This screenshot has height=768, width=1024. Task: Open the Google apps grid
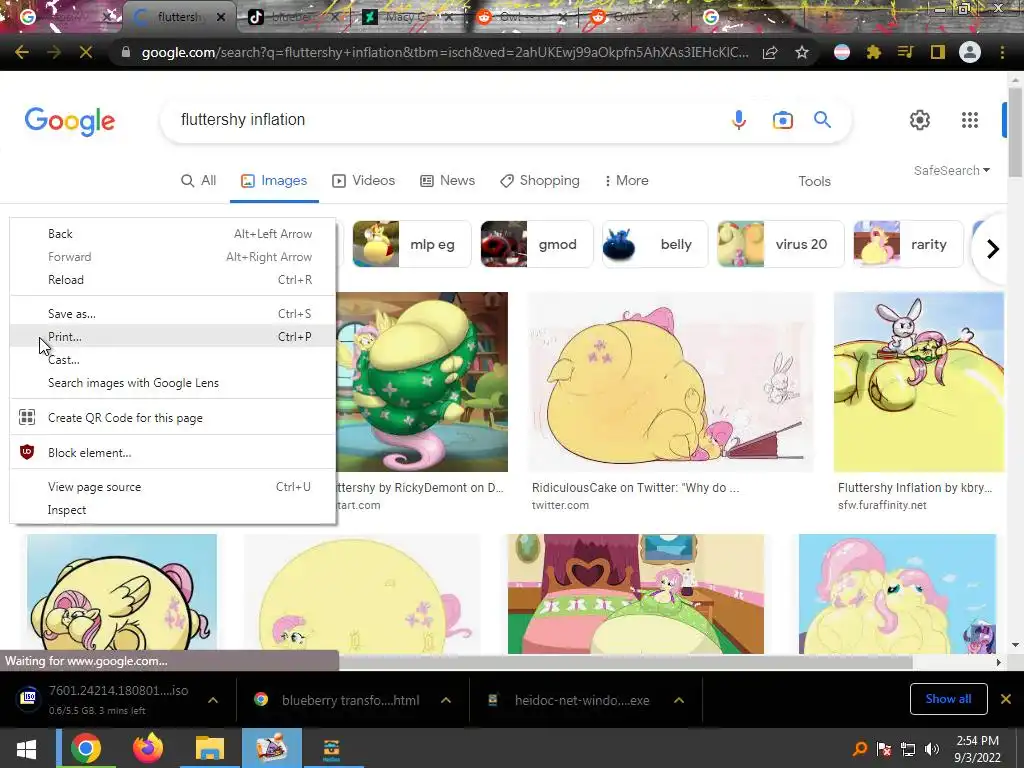tap(970, 120)
